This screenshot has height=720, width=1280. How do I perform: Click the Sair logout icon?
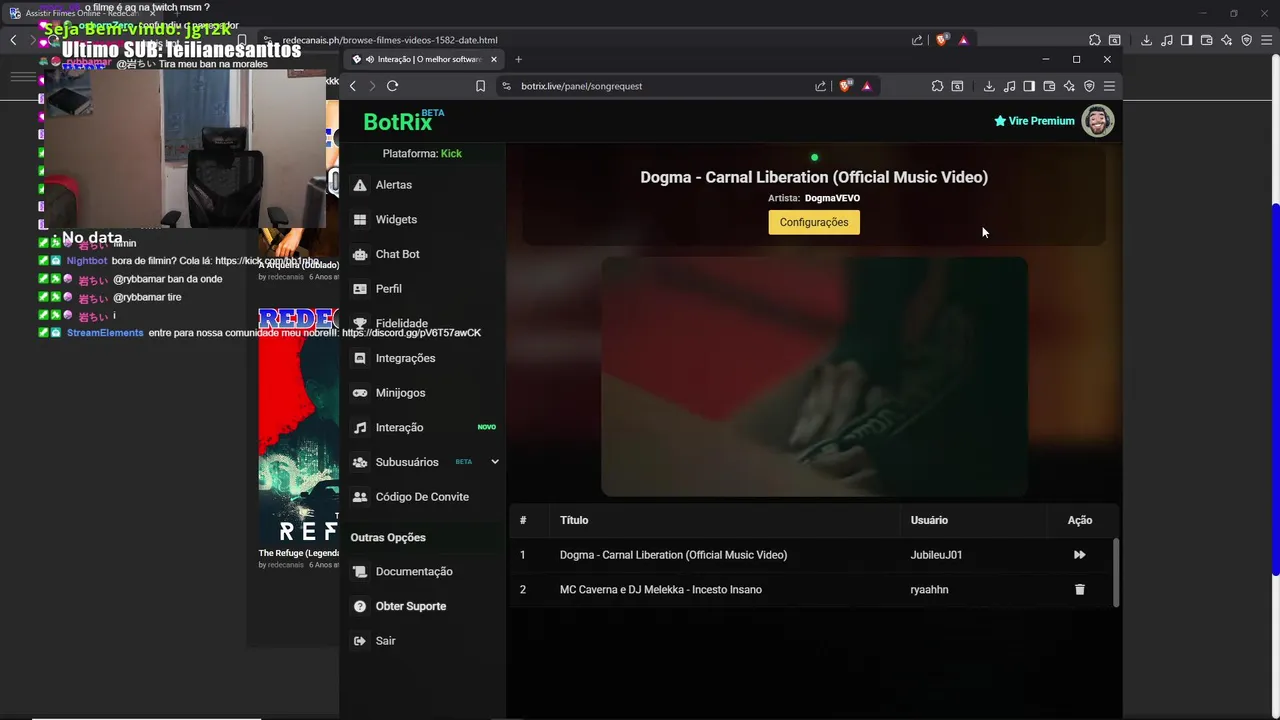[x=360, y=641]
